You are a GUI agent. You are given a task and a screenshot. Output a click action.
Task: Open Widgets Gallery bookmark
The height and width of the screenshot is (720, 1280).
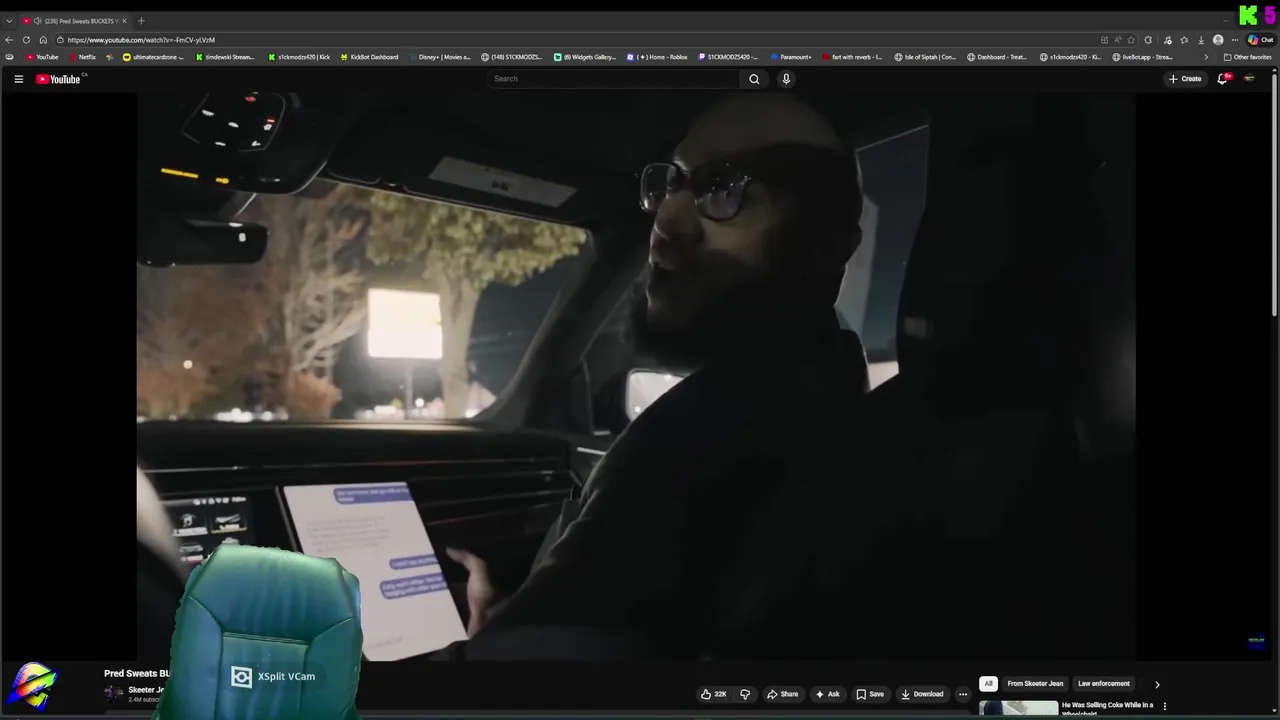pyautogui.click(x=585, y=57)
